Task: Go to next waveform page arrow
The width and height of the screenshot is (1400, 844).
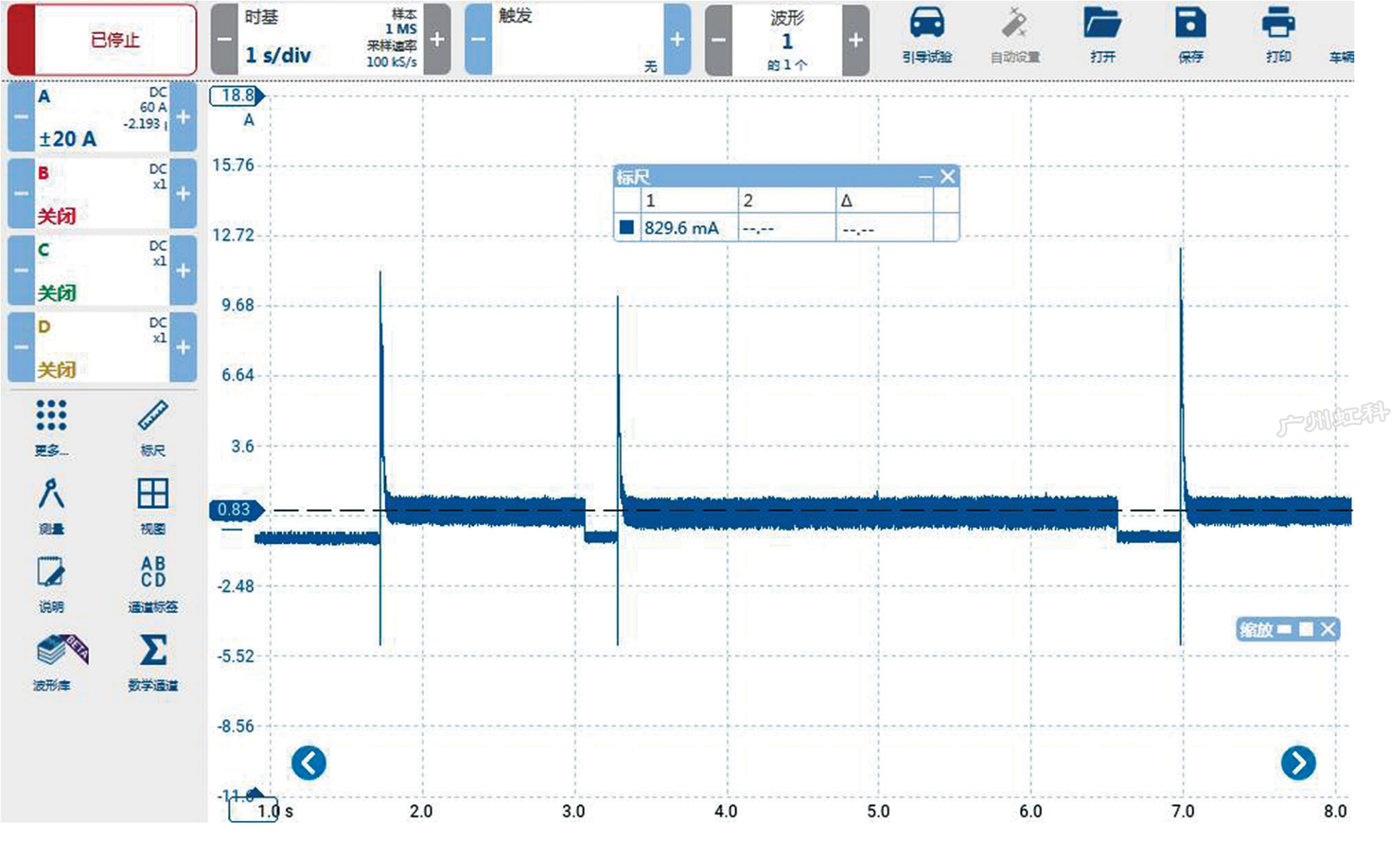Action: click(1298, 763)
